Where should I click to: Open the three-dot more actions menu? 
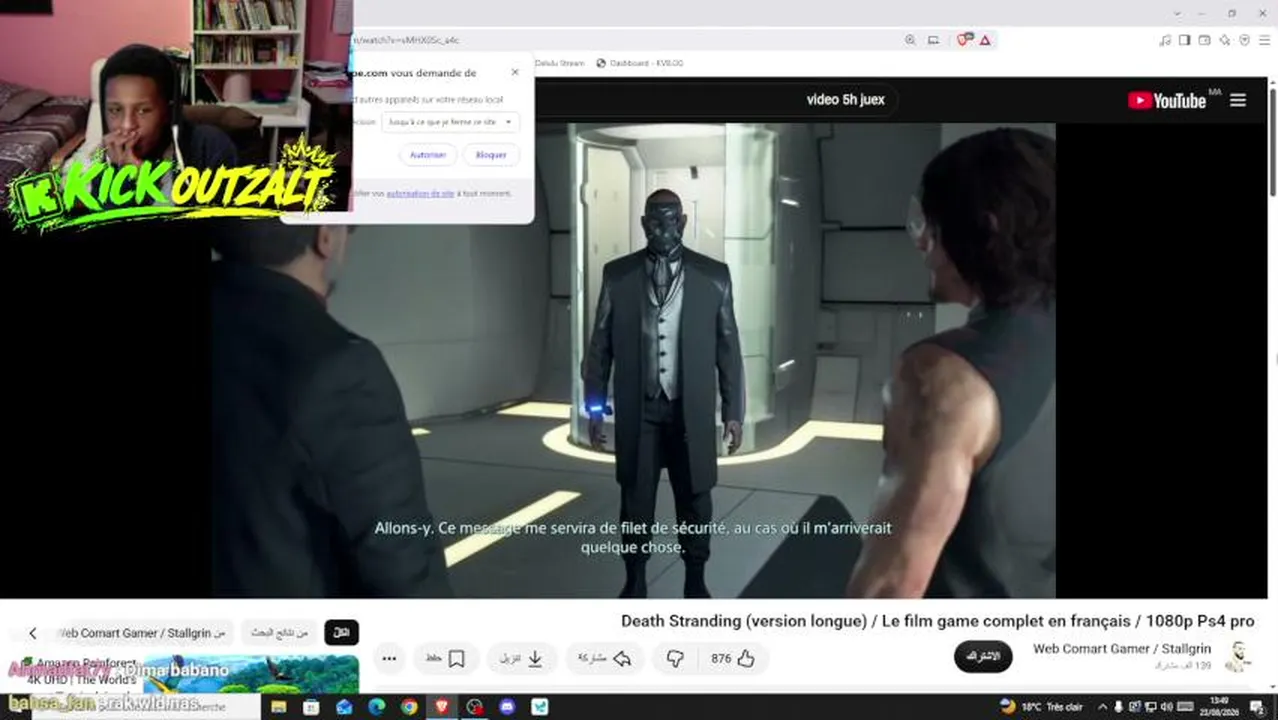[x=389, y=658]
